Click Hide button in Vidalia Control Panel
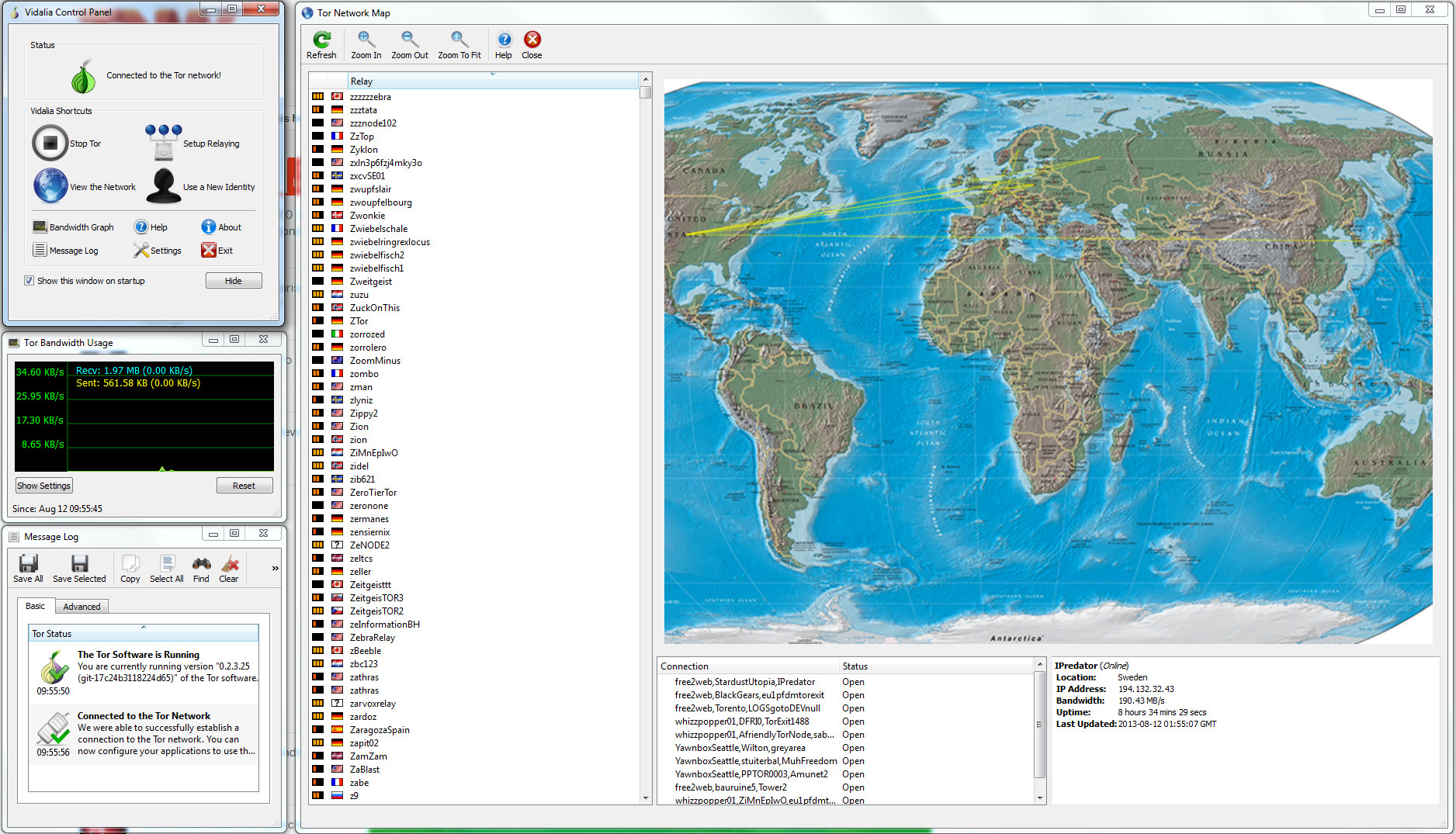The height and width of the screenshot is (834, 1456). pos(234,281)
